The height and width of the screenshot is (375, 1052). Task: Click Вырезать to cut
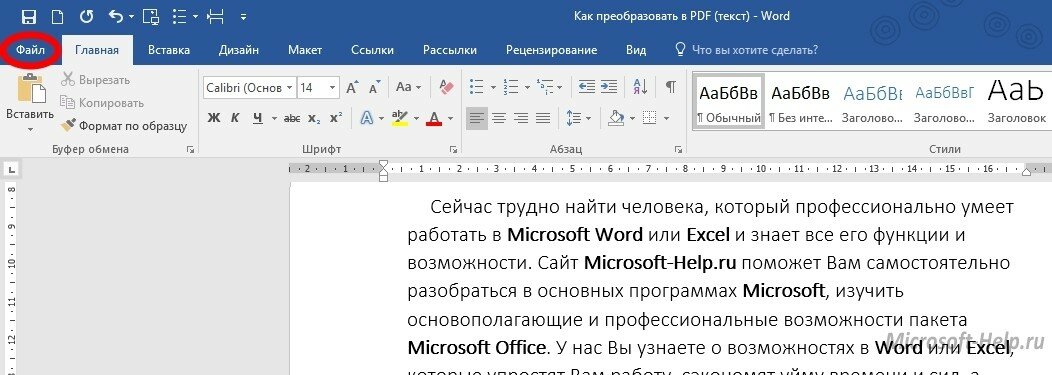coord(95,80)
